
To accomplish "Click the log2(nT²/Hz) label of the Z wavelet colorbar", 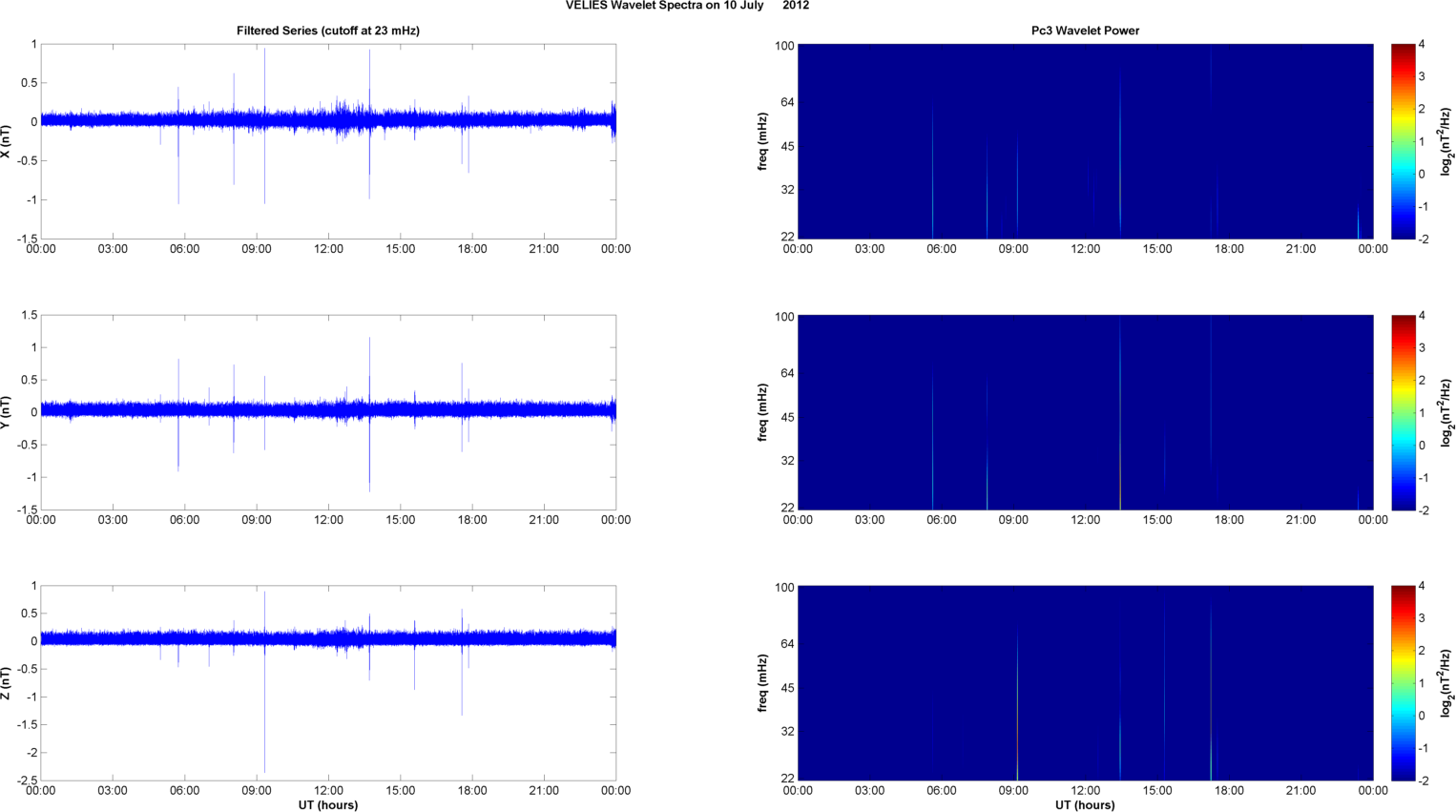I will pyautogui.click(x=1446, y=683).
